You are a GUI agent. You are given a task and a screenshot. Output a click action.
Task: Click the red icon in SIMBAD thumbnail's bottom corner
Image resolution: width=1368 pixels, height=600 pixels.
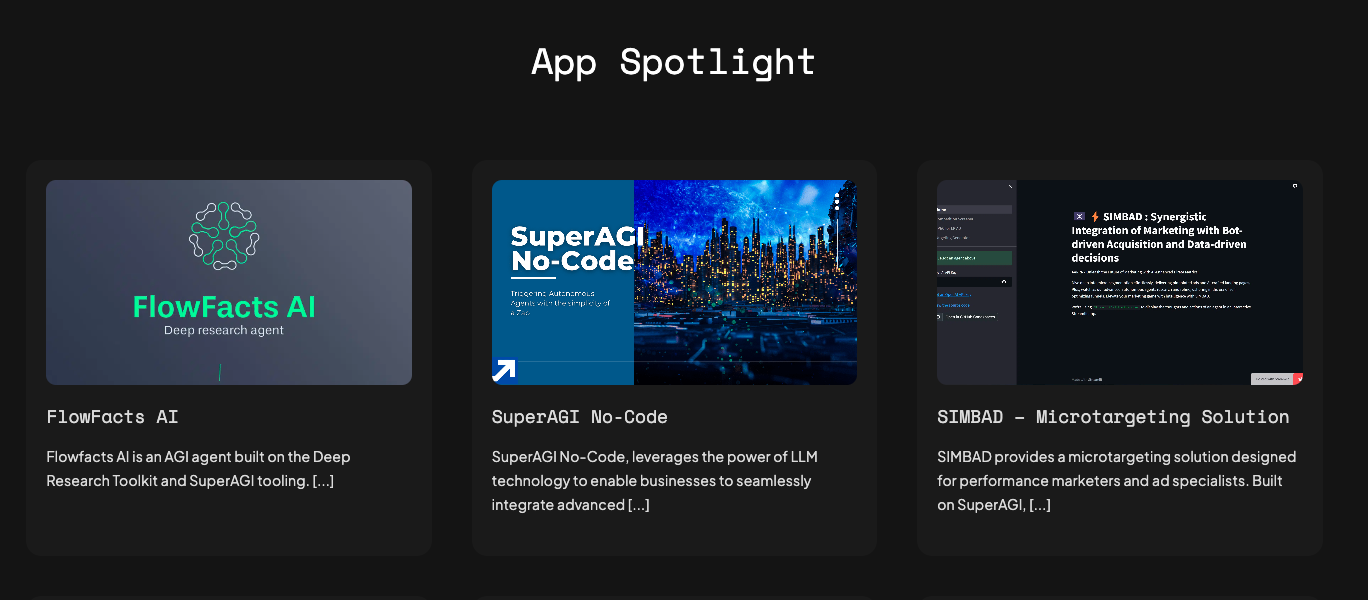point(1298,379)
